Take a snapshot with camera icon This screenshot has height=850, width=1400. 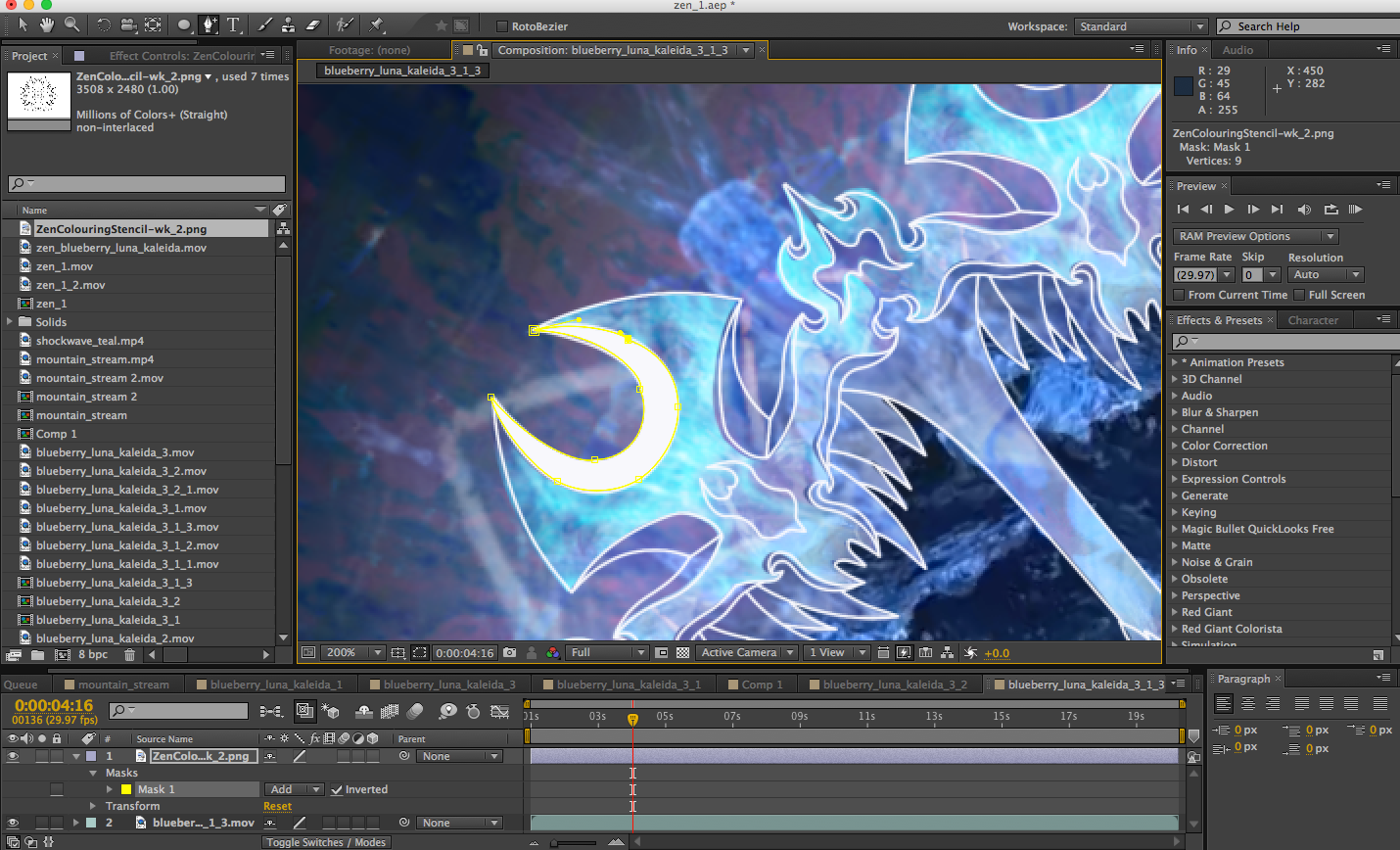click(509, 652)
